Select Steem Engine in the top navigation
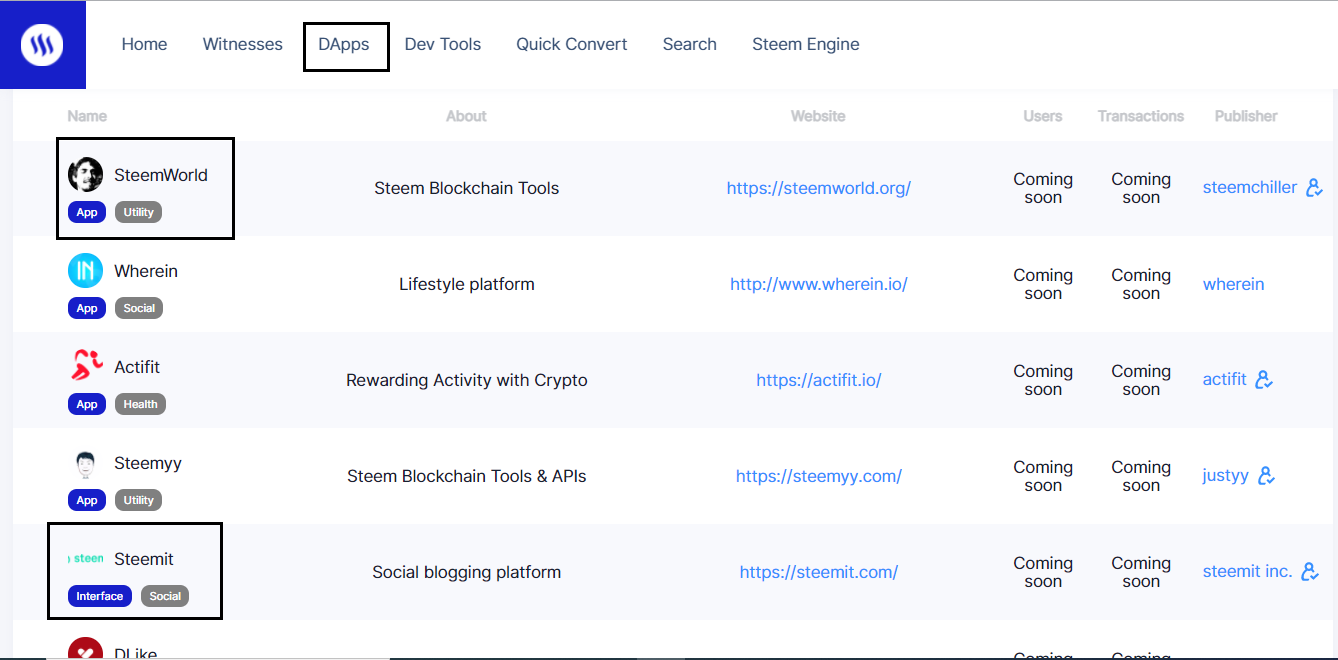 coord(805,44)
